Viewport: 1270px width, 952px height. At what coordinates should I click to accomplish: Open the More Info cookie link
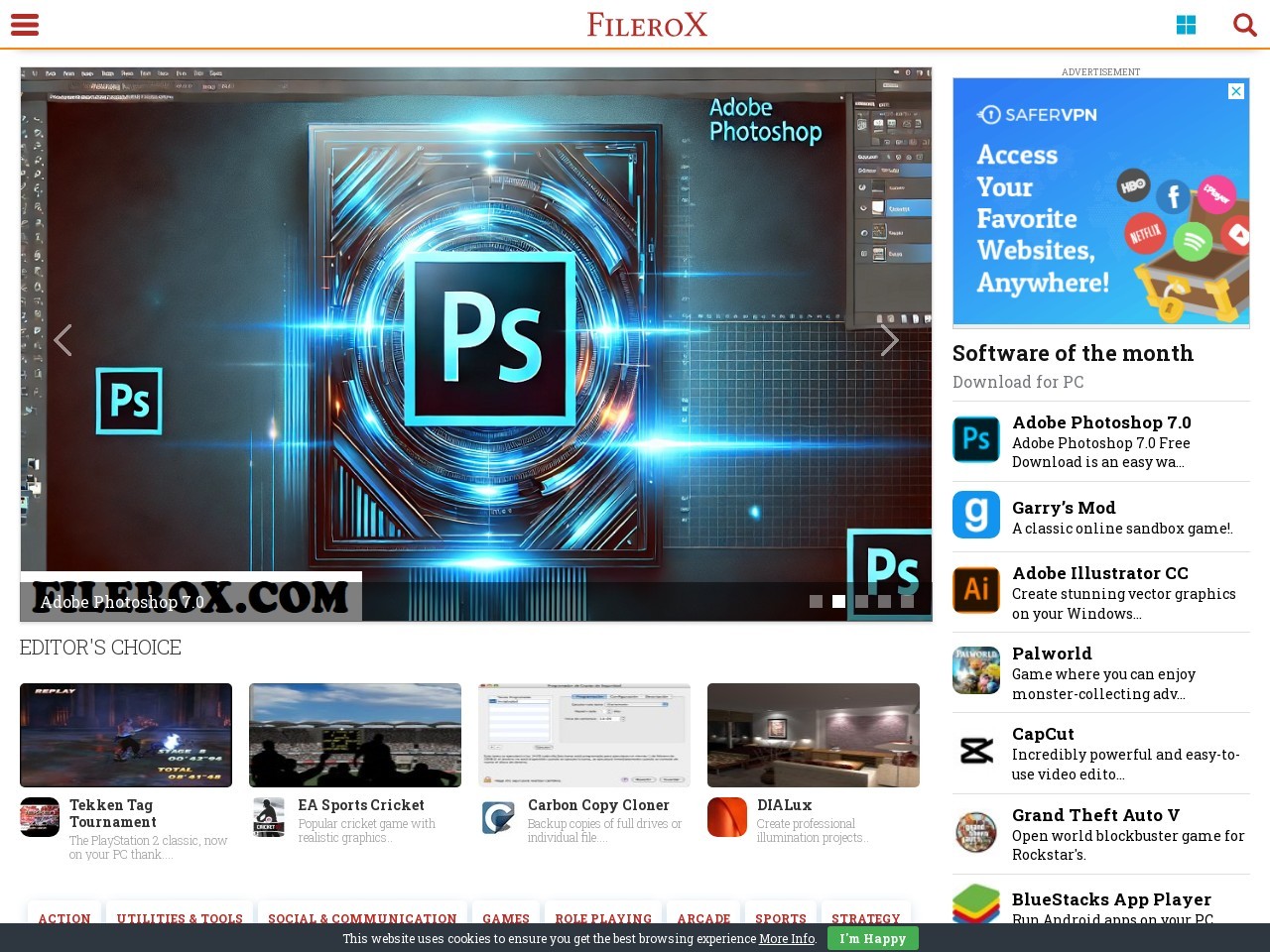pos(787,938)
